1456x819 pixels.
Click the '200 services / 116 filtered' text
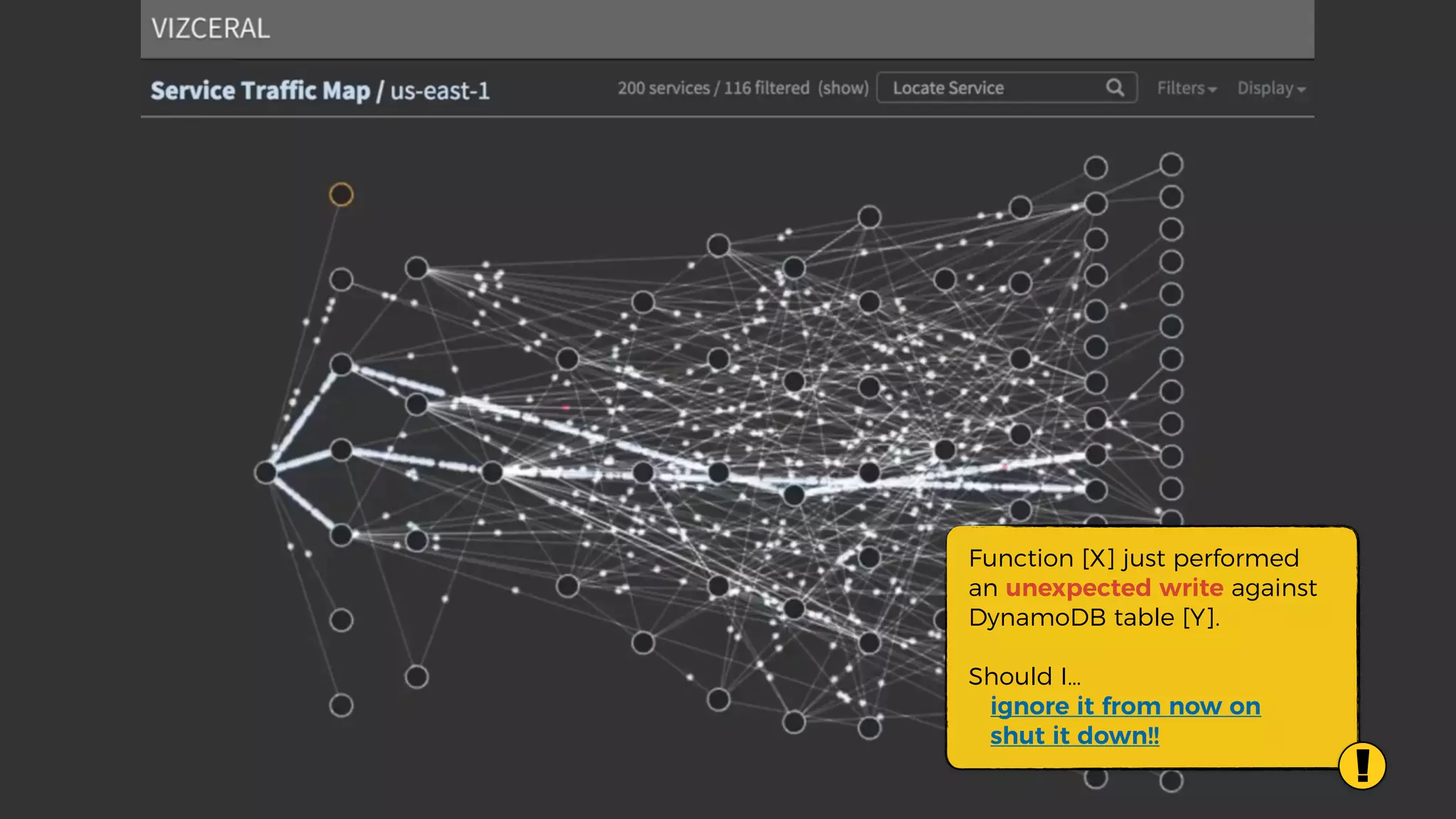click(713, 88)
